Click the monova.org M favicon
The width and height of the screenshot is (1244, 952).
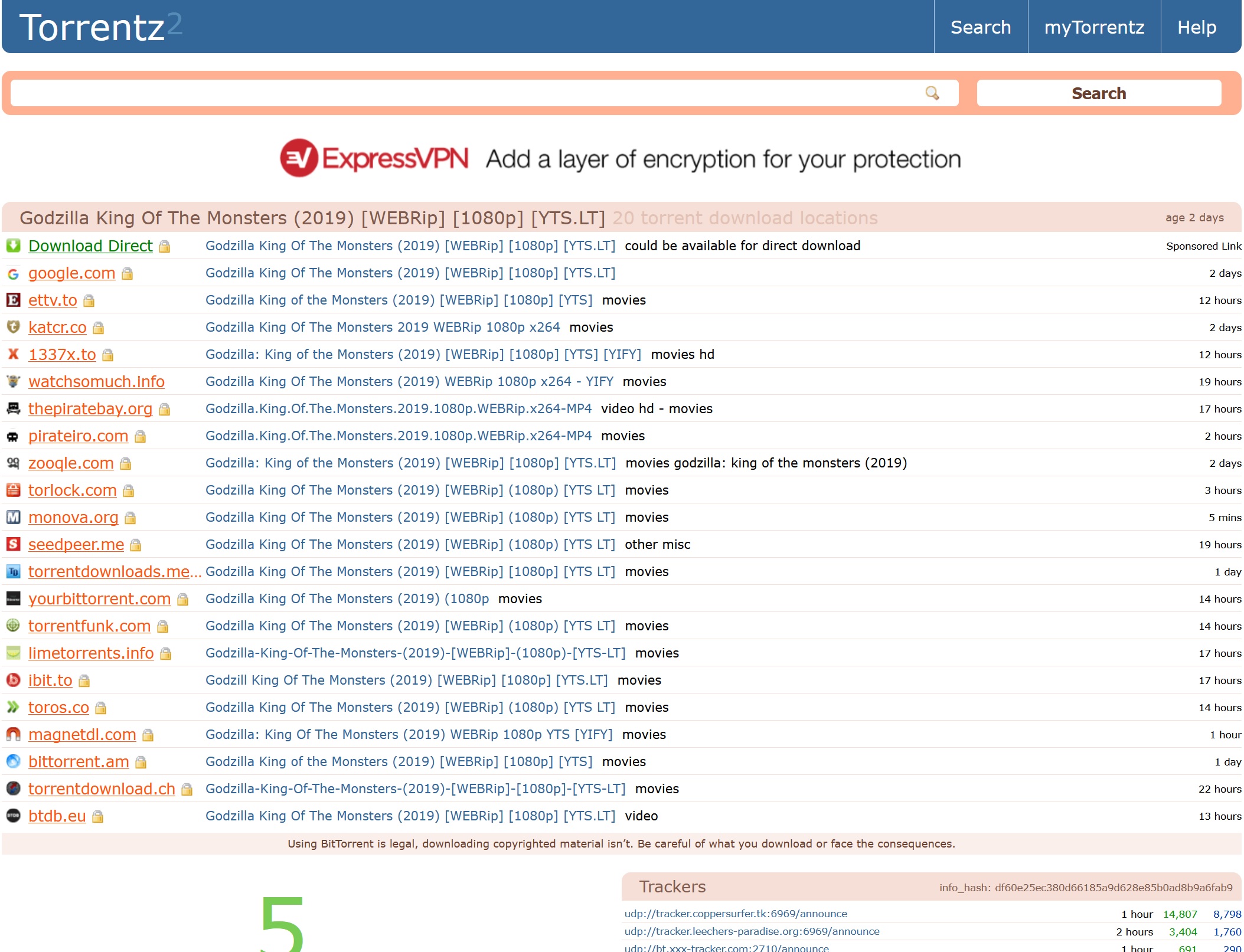pos(13,517)
